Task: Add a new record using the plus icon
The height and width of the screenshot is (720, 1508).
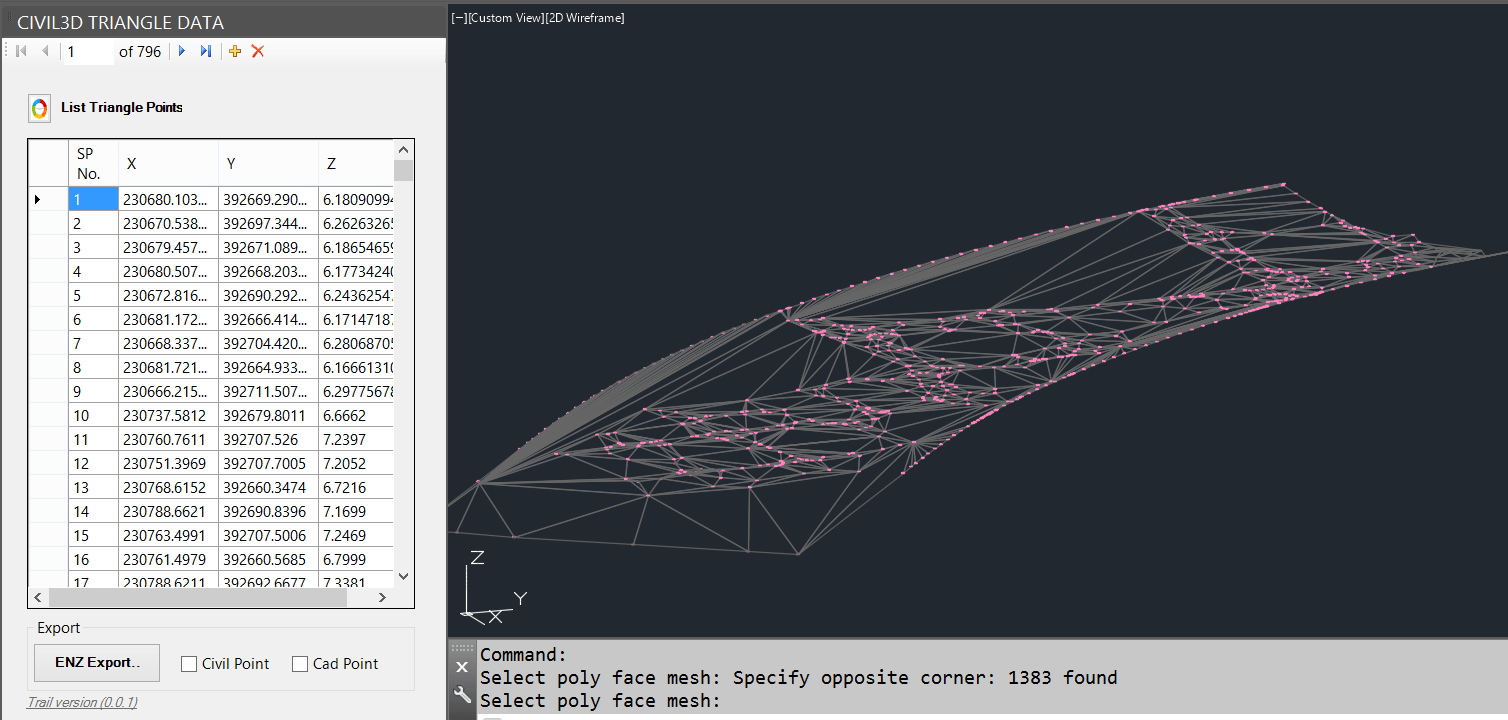Action: [x=234, y=51]
